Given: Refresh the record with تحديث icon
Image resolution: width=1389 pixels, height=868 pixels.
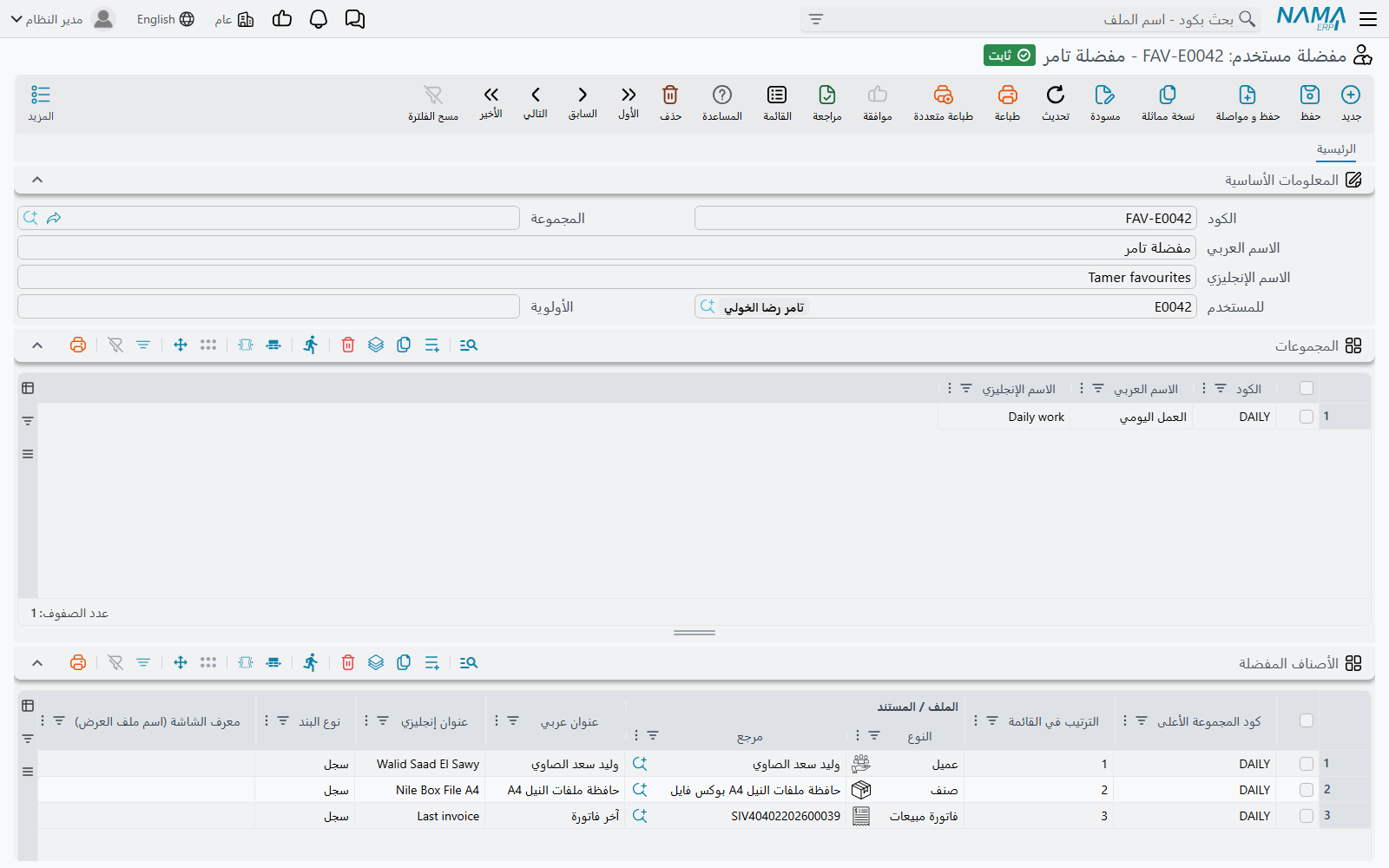Looking at the screenshot, I should click(1056, 95).
